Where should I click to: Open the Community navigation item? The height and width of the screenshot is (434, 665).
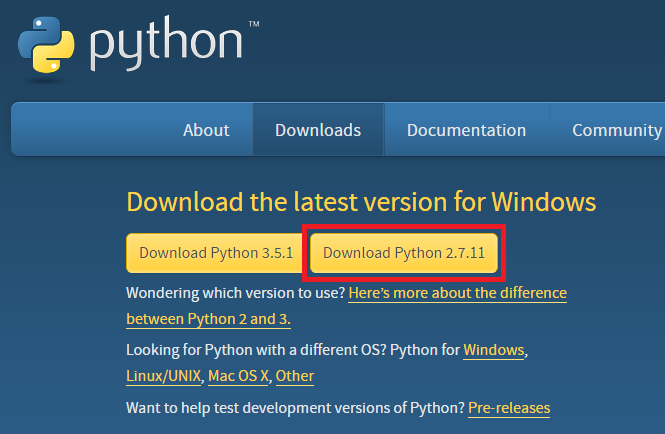[x=617, y=130]
